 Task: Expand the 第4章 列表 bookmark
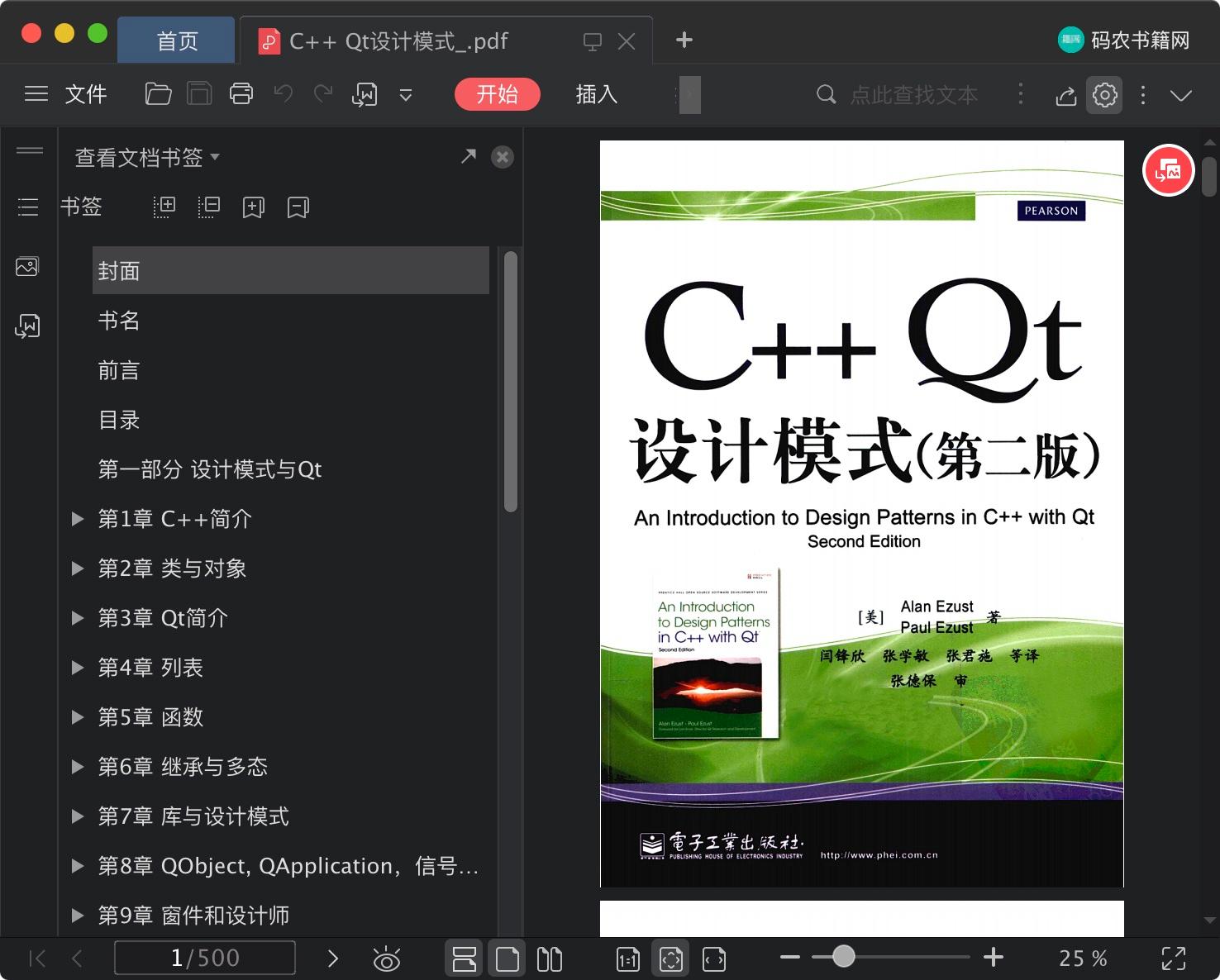tap(78, 668)
